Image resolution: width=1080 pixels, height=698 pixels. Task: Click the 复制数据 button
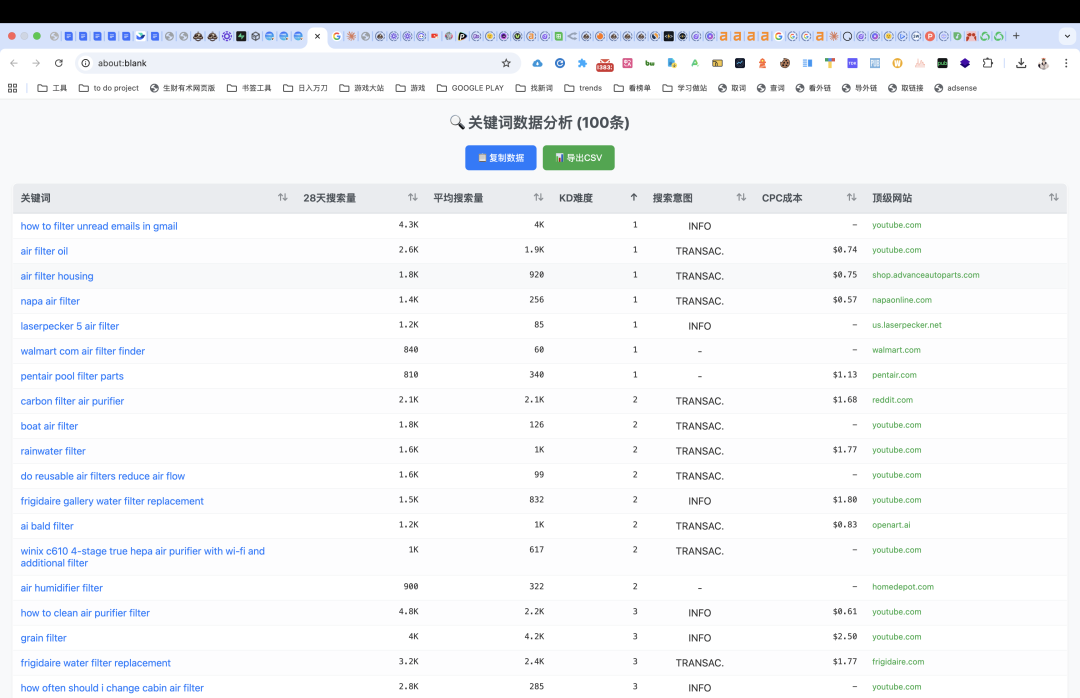[501, 158]
